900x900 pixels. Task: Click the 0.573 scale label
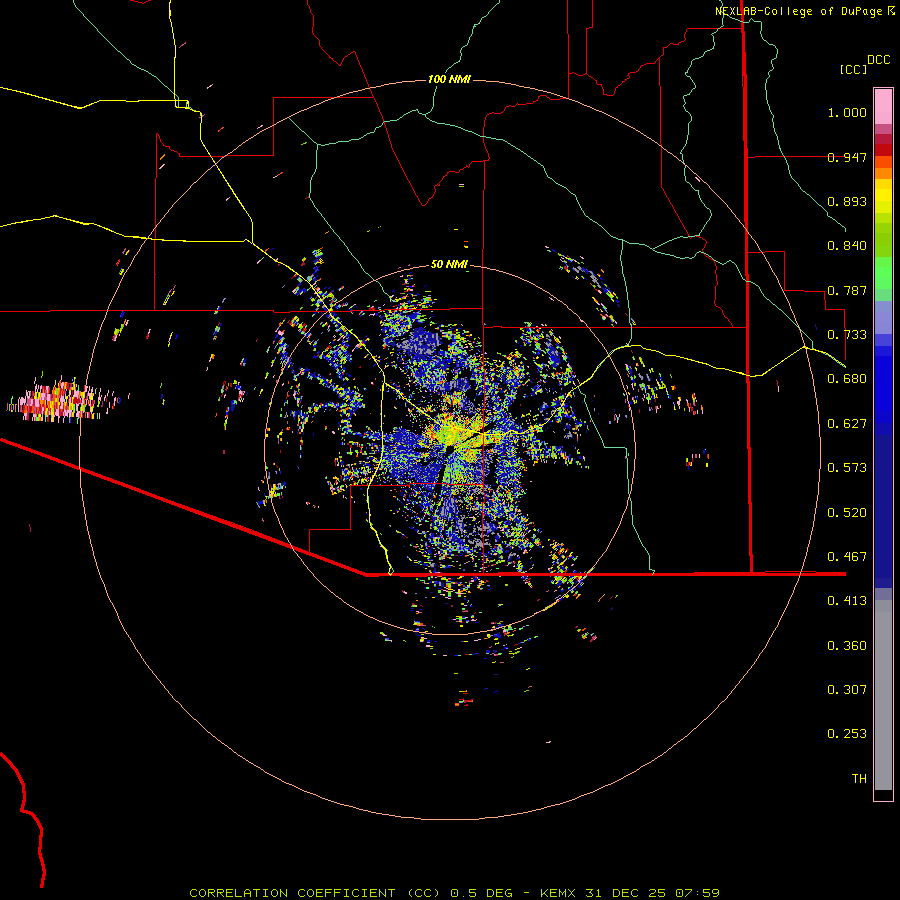click(847, 468)
